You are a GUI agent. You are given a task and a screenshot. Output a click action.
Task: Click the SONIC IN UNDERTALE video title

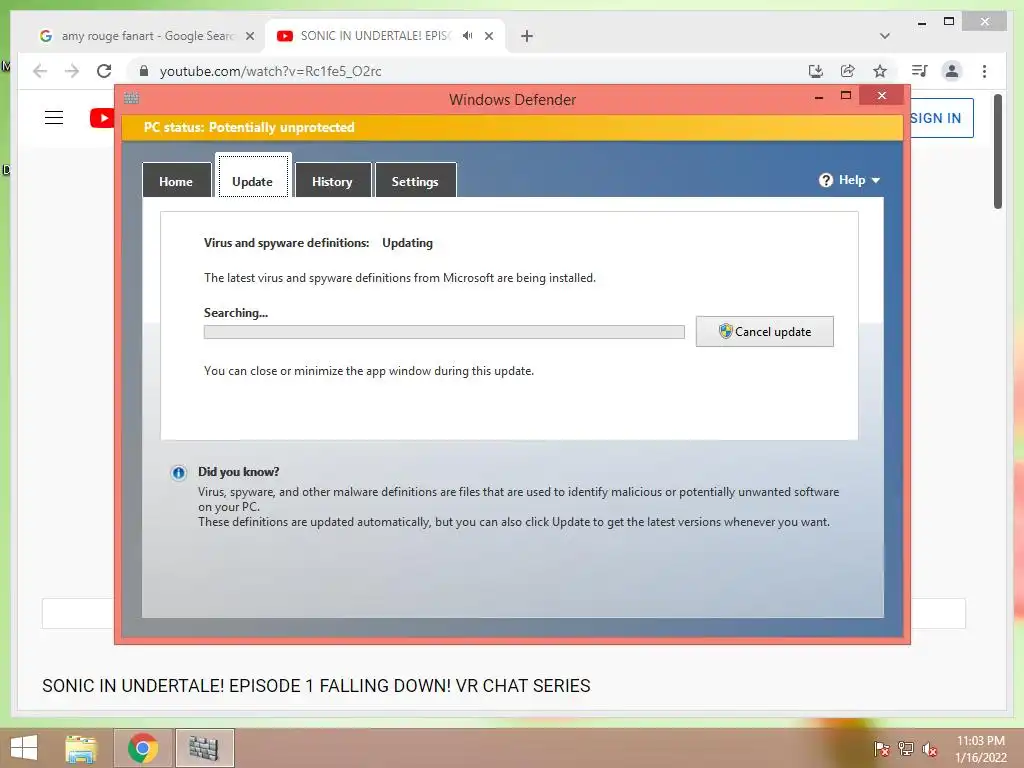click(x=316, y=686)
